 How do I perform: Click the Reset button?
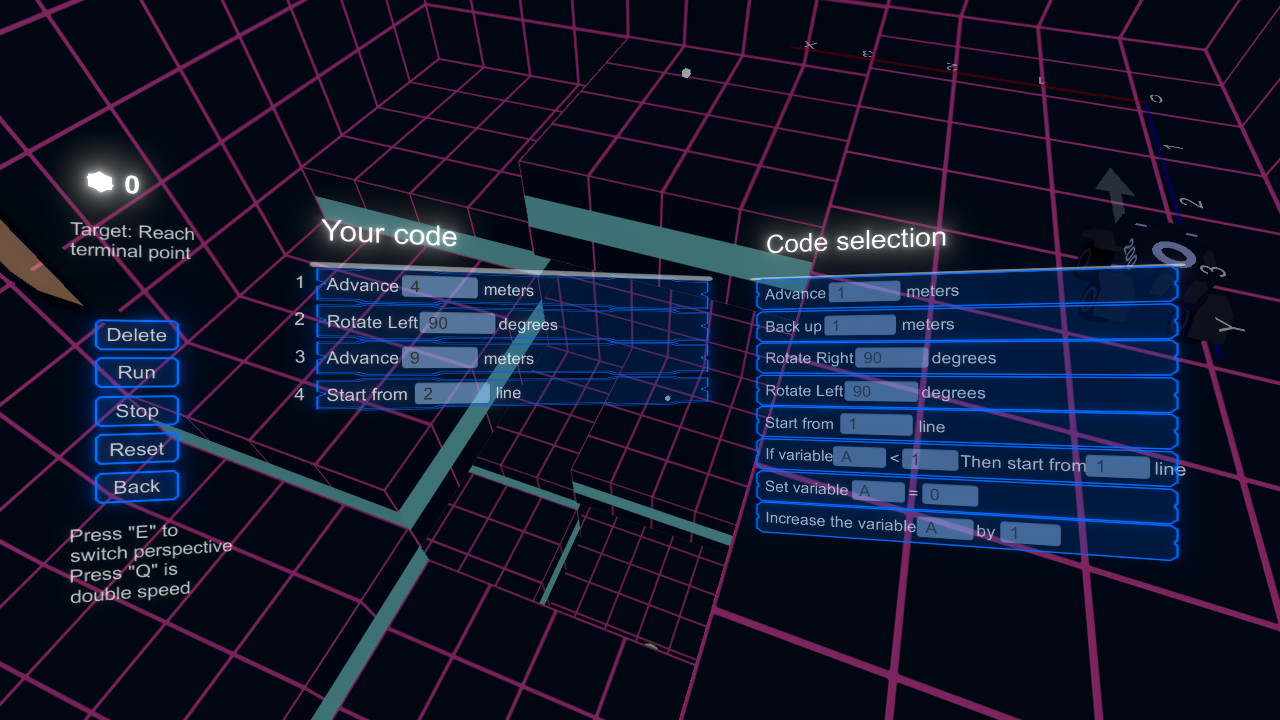137,449
